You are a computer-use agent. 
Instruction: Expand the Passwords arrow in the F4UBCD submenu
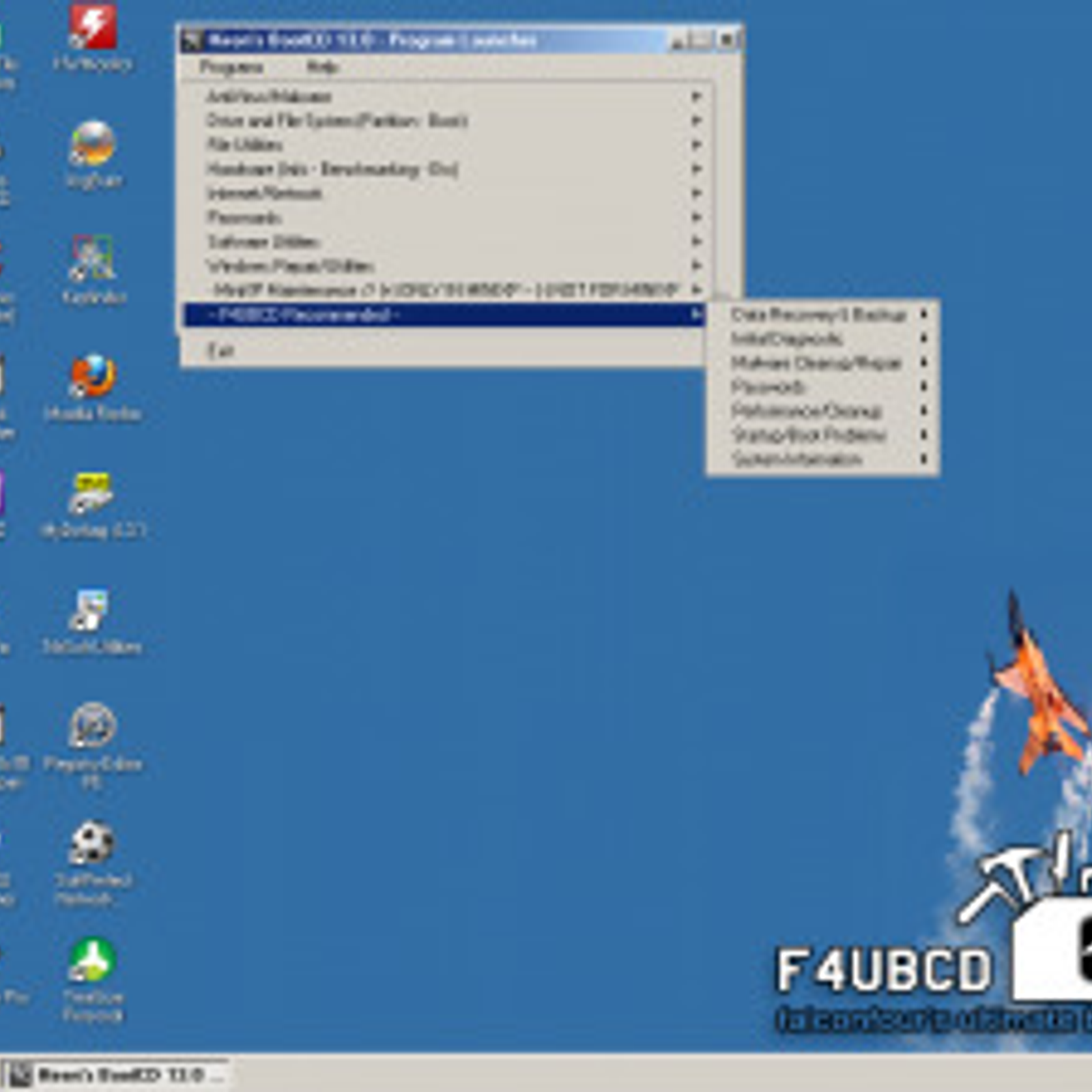click(923, 387)
